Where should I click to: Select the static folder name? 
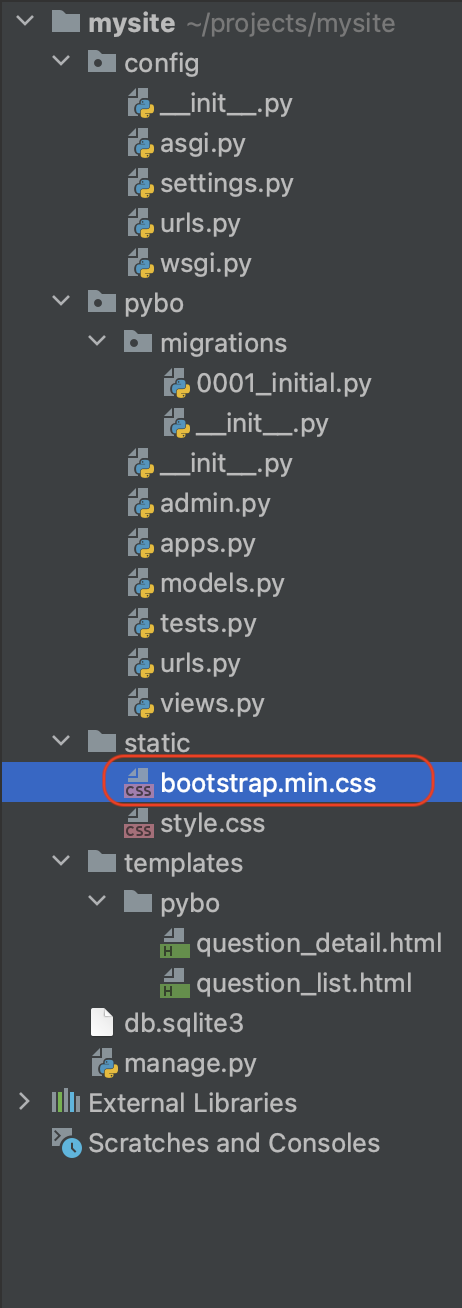(x=157, y=742)
